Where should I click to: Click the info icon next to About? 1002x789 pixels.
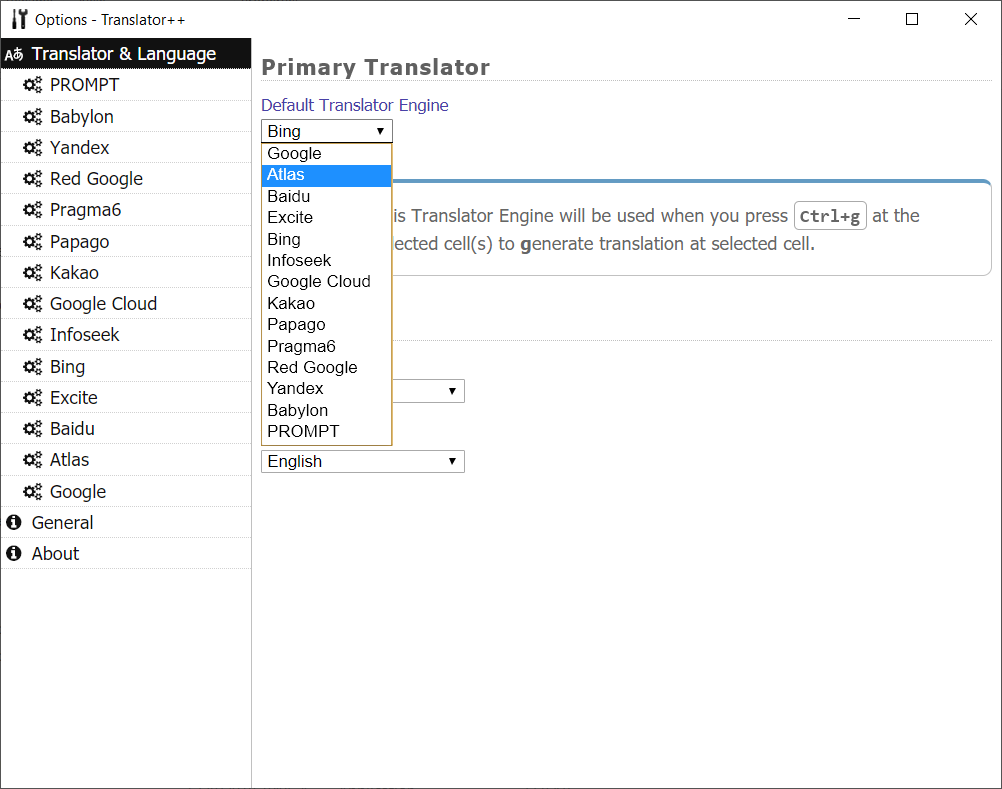point(13,553)
